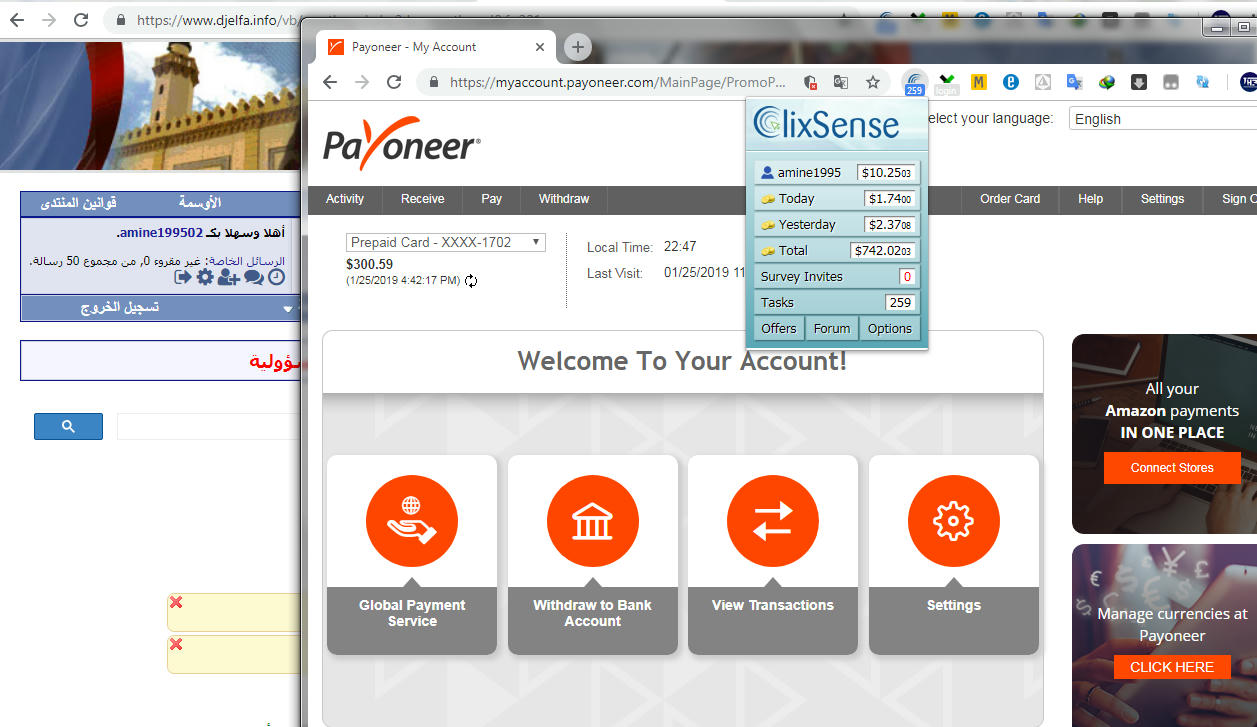Click the dark download arrow extension icon
1257x727 pixels.
1138,83
